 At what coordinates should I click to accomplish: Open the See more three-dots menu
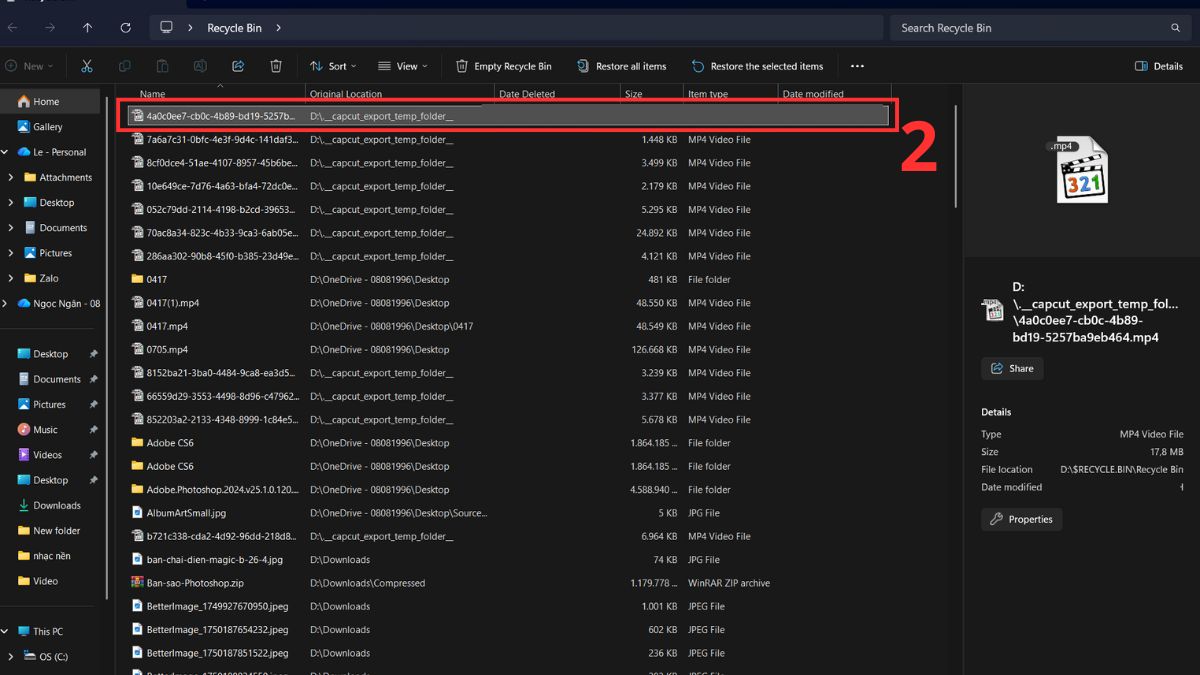point(857,66)
